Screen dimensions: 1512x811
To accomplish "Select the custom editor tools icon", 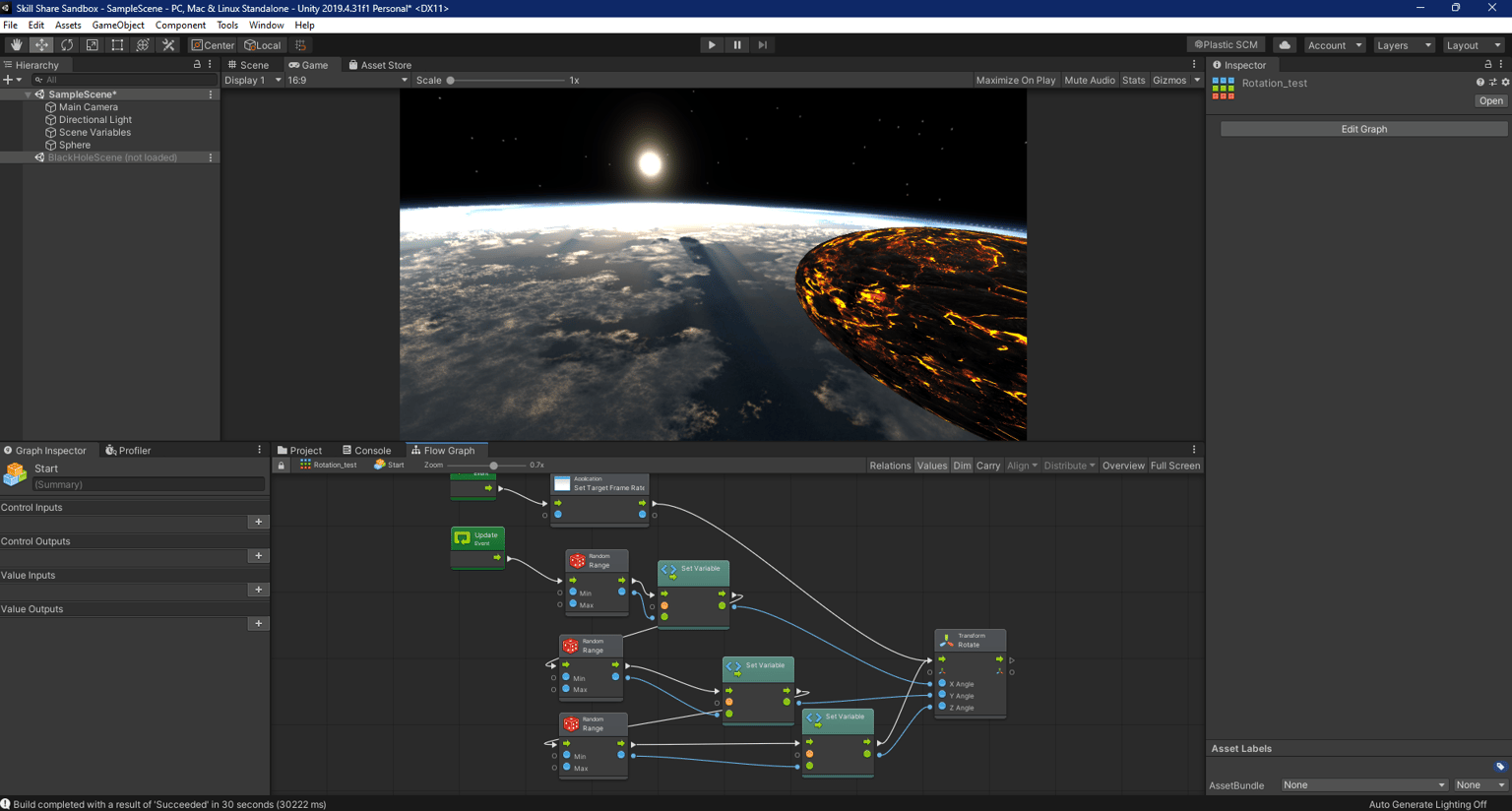I will tap(168, 45).
